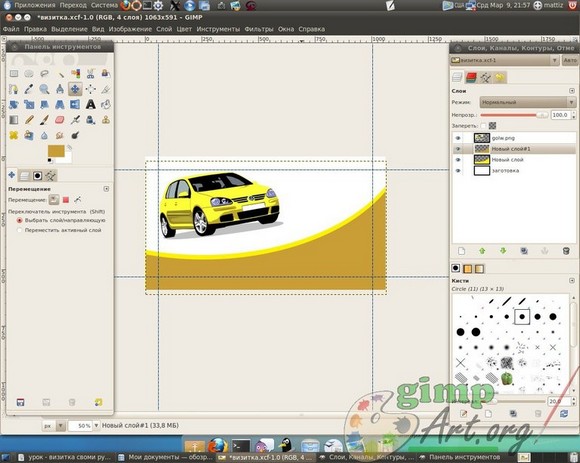The width and height of the screenshot is (580, 463).
Task: Select the Rectangle Select tool
Action: (14, 74)
